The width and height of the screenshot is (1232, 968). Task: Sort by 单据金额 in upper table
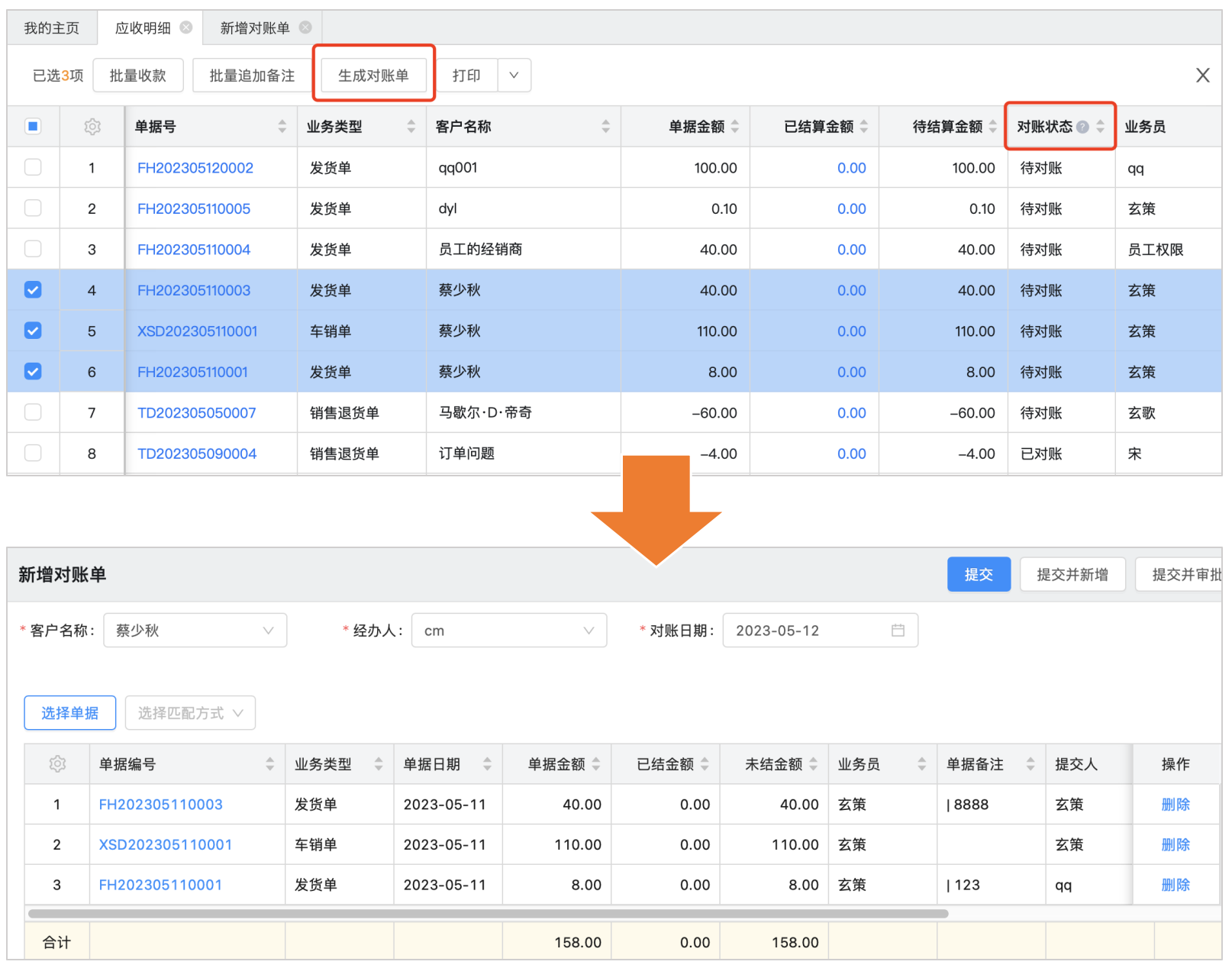point(734,127)
